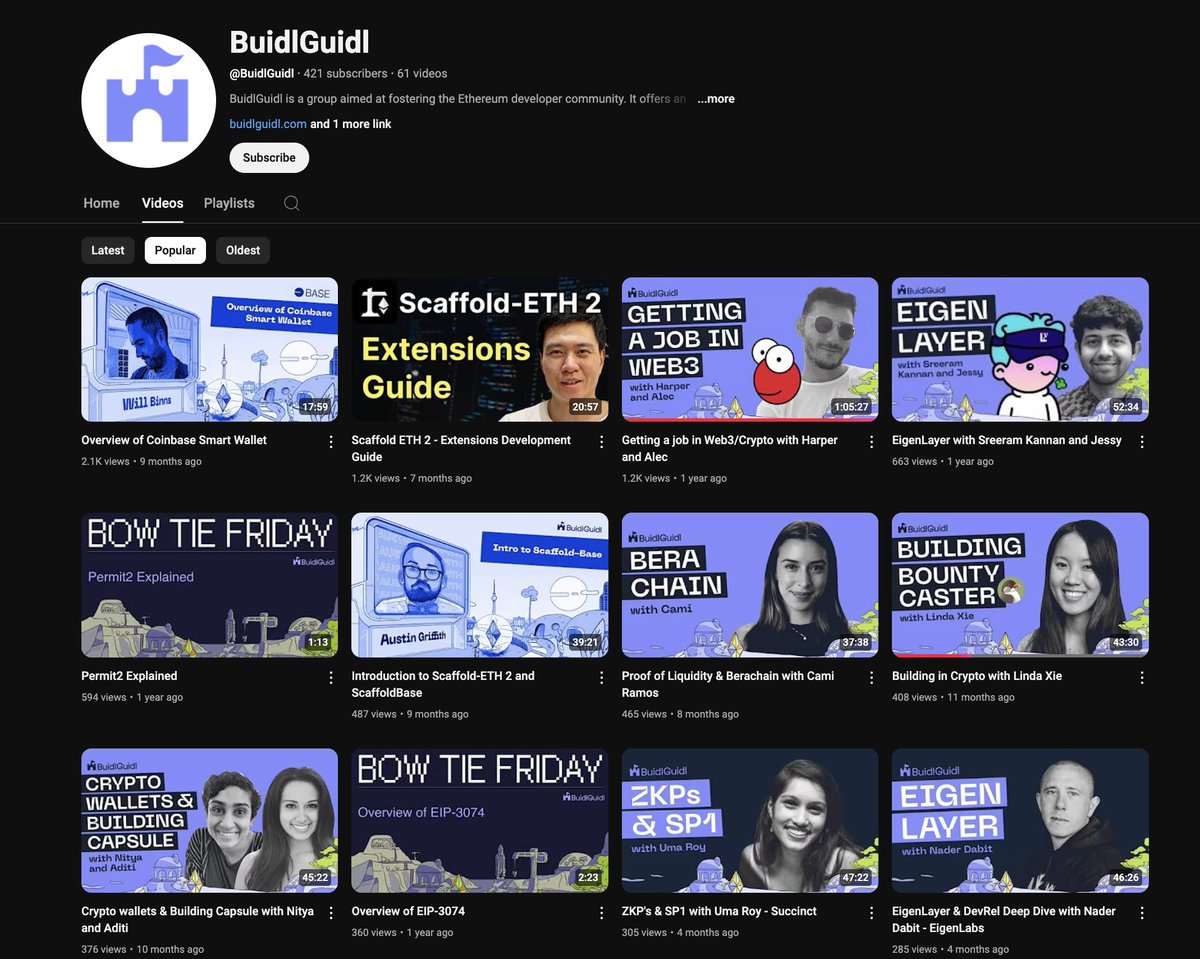Open options menu for Building in Crypto with Linda Xie
The width and height of the screenshot is (1200, 959).
1141,677
